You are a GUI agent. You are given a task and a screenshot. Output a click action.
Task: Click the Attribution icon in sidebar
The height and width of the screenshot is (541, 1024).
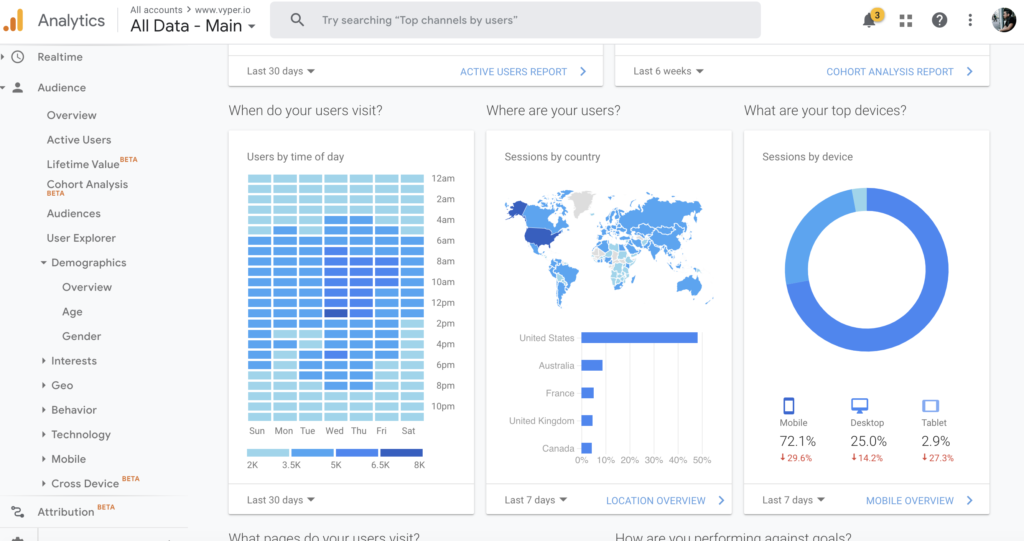tap(17, 512)
